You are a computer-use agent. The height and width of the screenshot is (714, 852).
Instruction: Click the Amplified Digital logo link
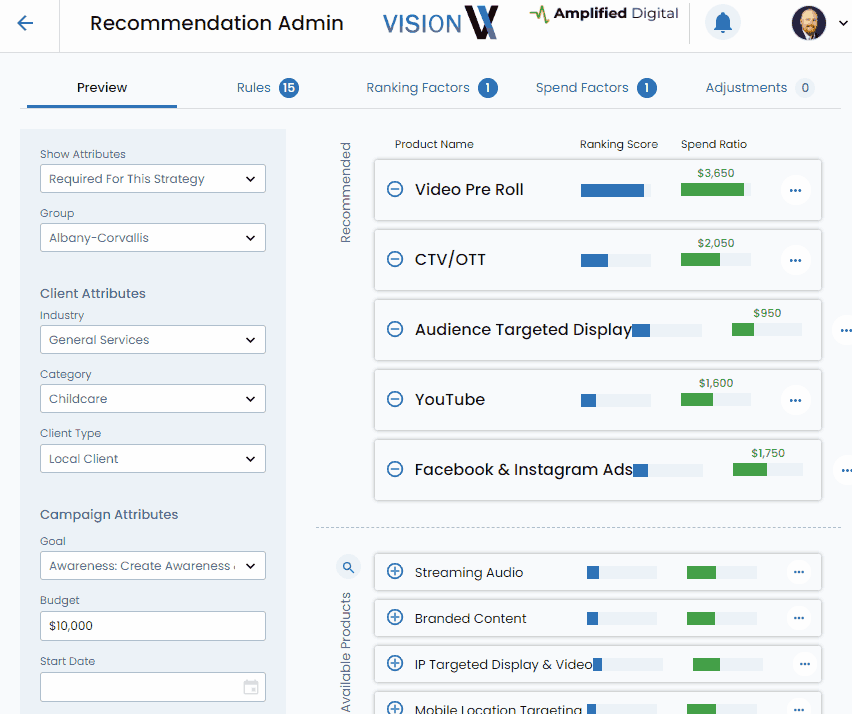tap(604, 14)
